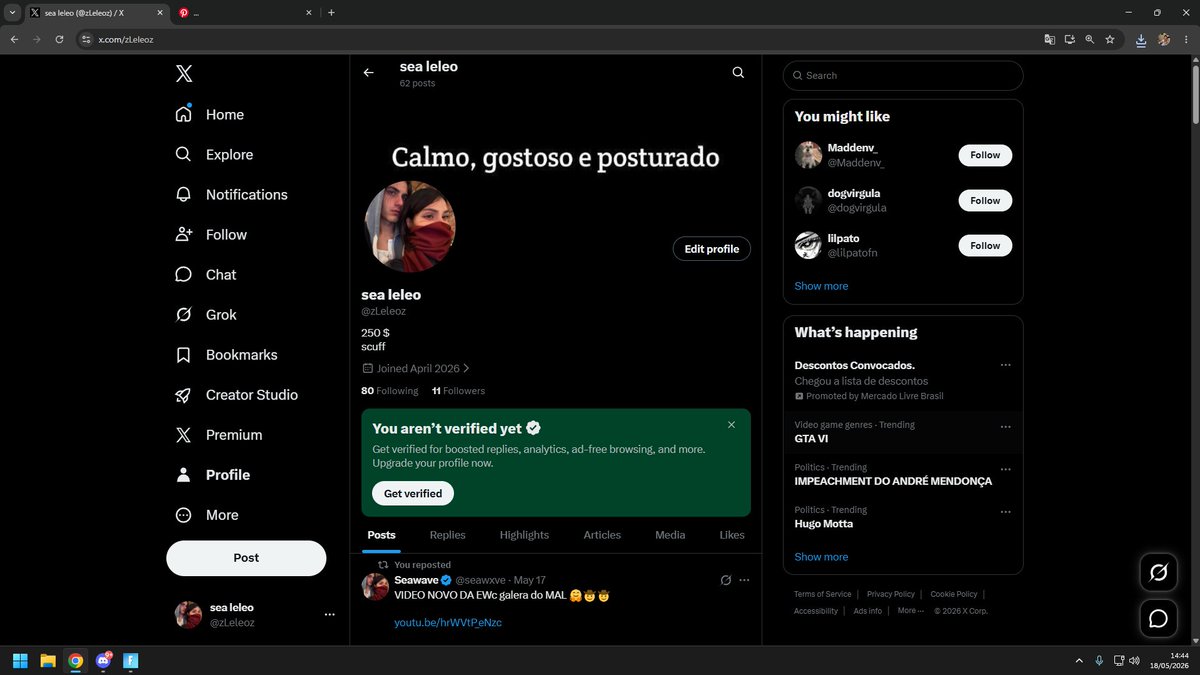Switch to the Pinterest browser tab
The image size is (1200, 675).
tap(245, 13)
